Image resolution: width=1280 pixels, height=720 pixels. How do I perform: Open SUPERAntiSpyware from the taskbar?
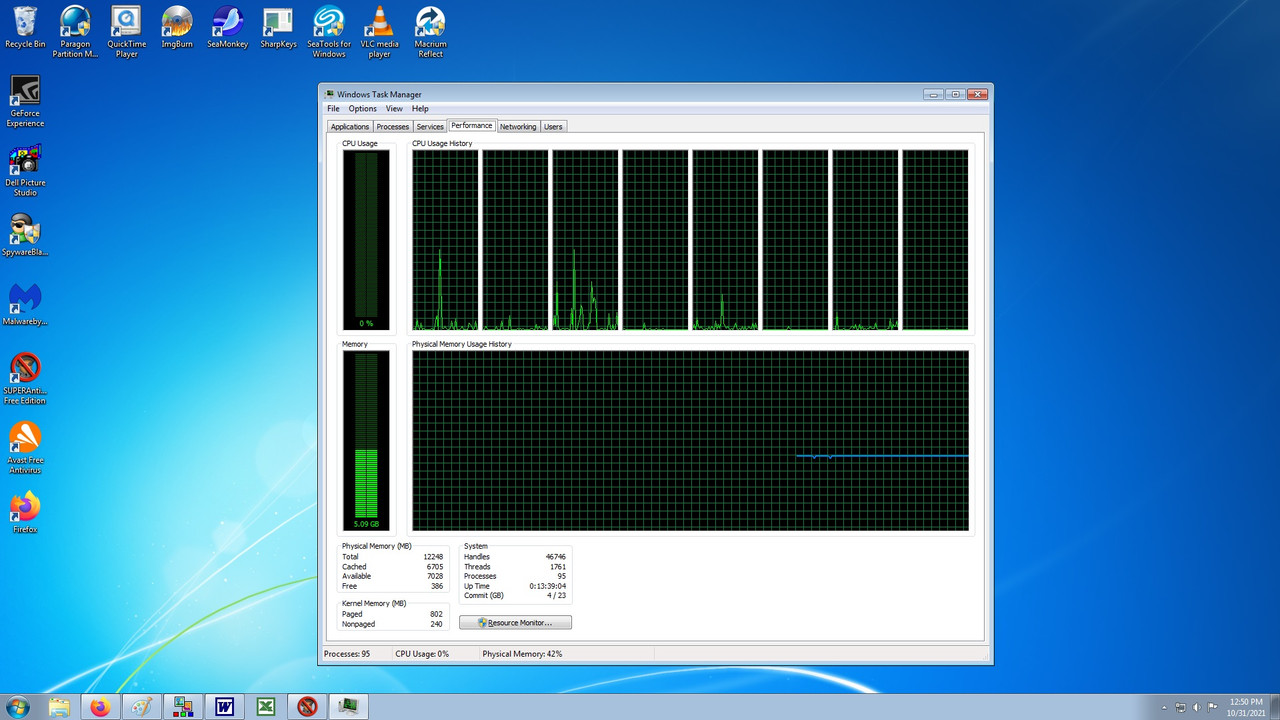[x=307, y=707]
